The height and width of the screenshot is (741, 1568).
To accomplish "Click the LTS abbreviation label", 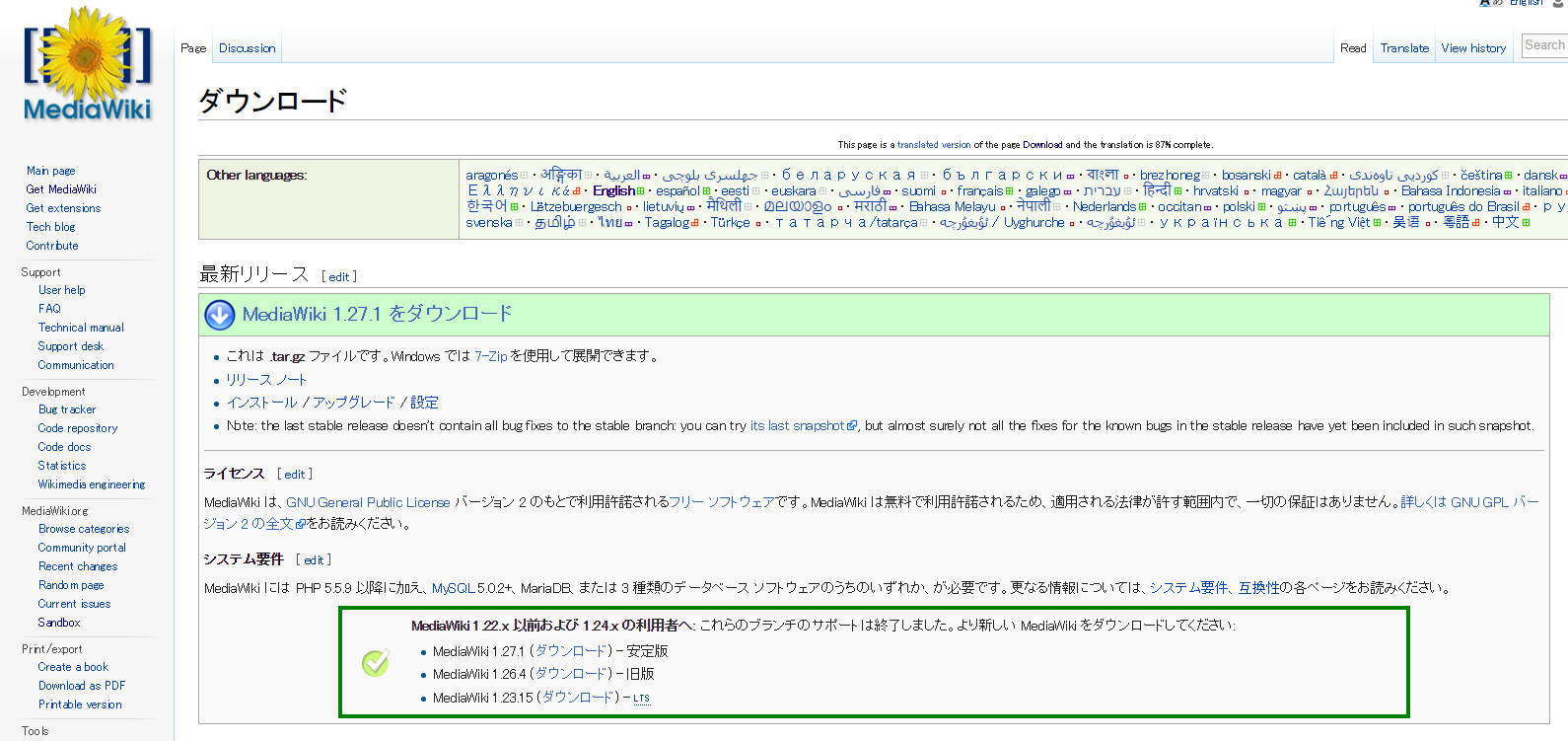I will click(641, 699).
